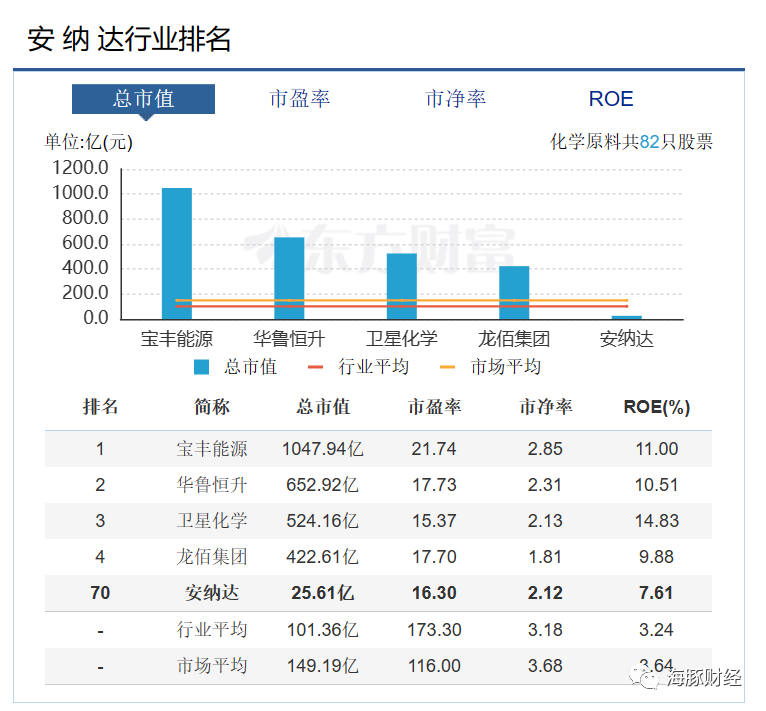Click the 宝丰能源 x-axis label under chart

click(177, 339)
